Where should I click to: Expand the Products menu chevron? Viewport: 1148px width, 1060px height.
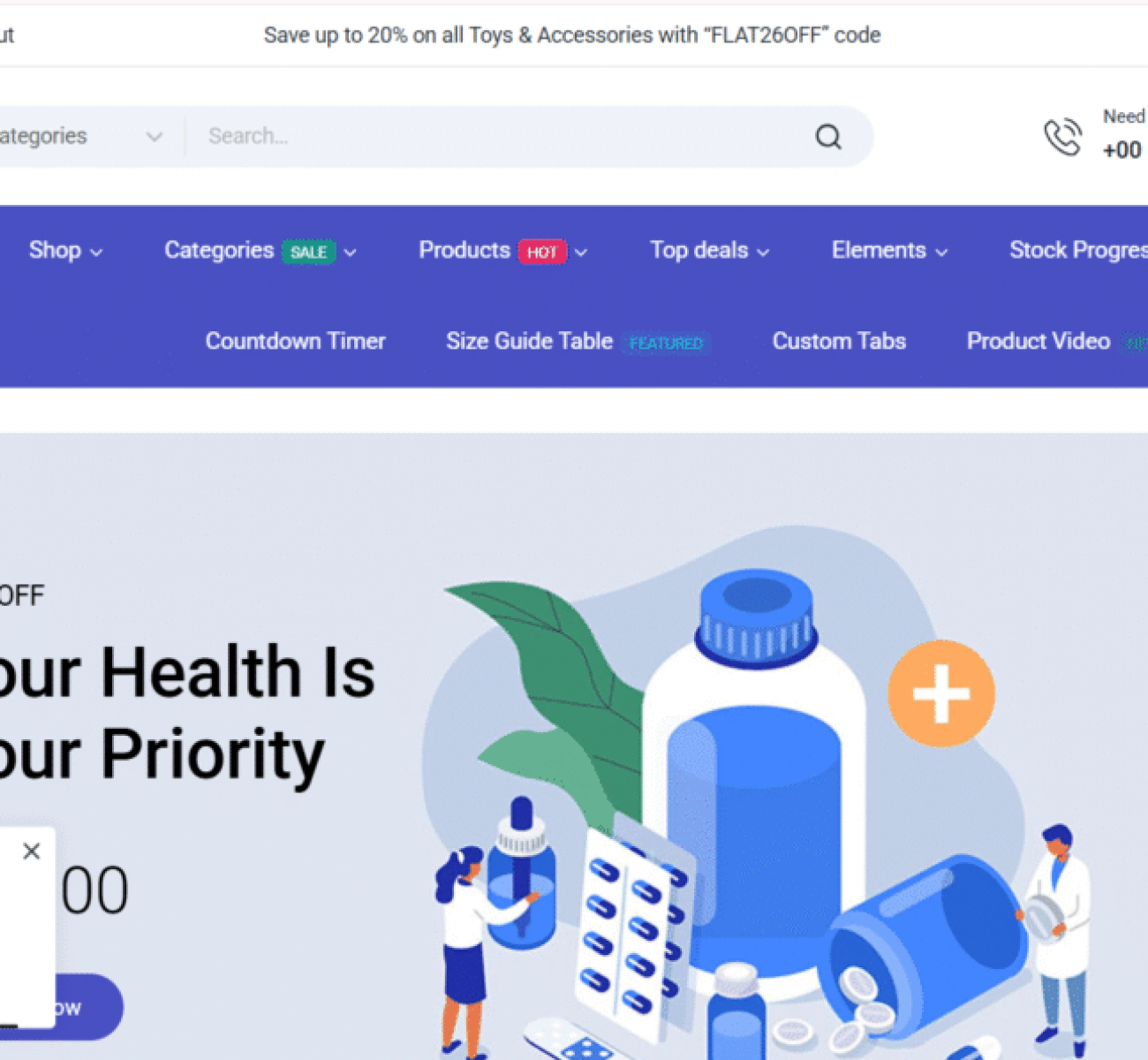tap(581, 253)
